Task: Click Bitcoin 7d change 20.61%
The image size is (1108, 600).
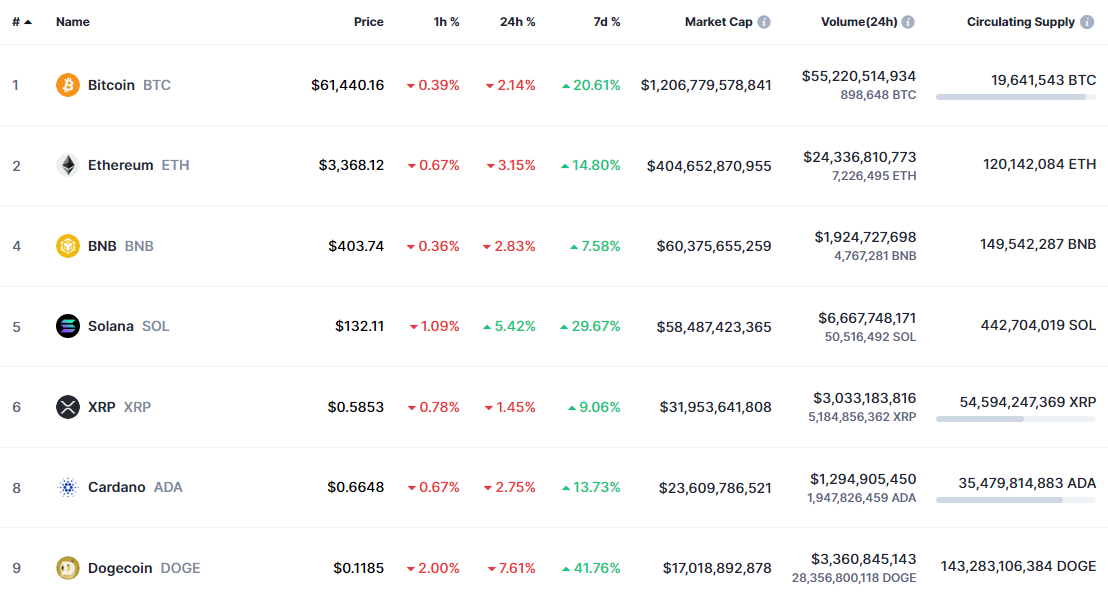Action: (x=591, y=85)
